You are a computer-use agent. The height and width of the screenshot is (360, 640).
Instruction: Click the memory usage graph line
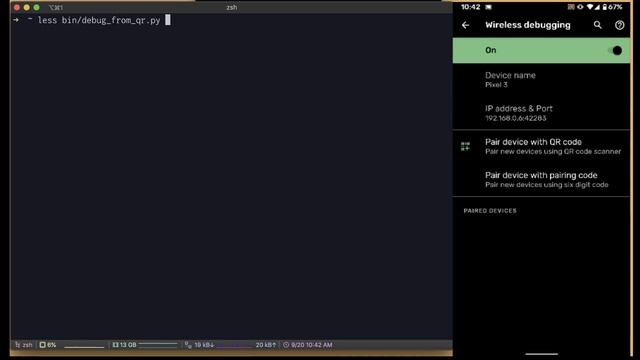pos(158,344)
